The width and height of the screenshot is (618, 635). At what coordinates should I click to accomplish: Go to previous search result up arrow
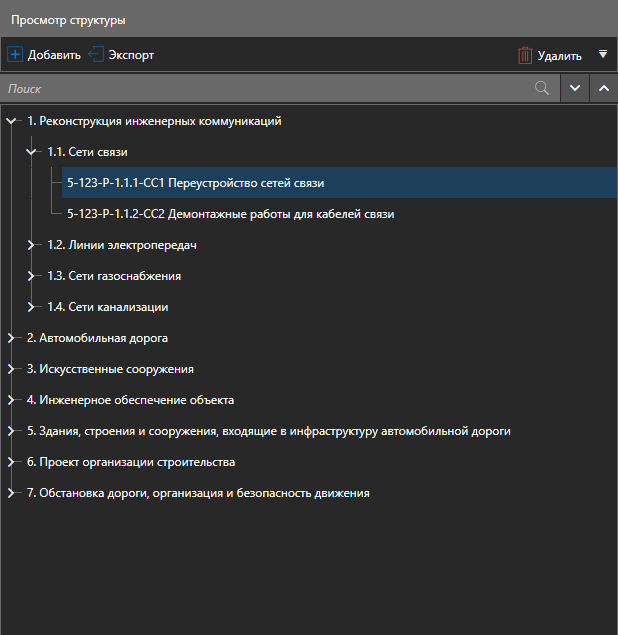603,88
